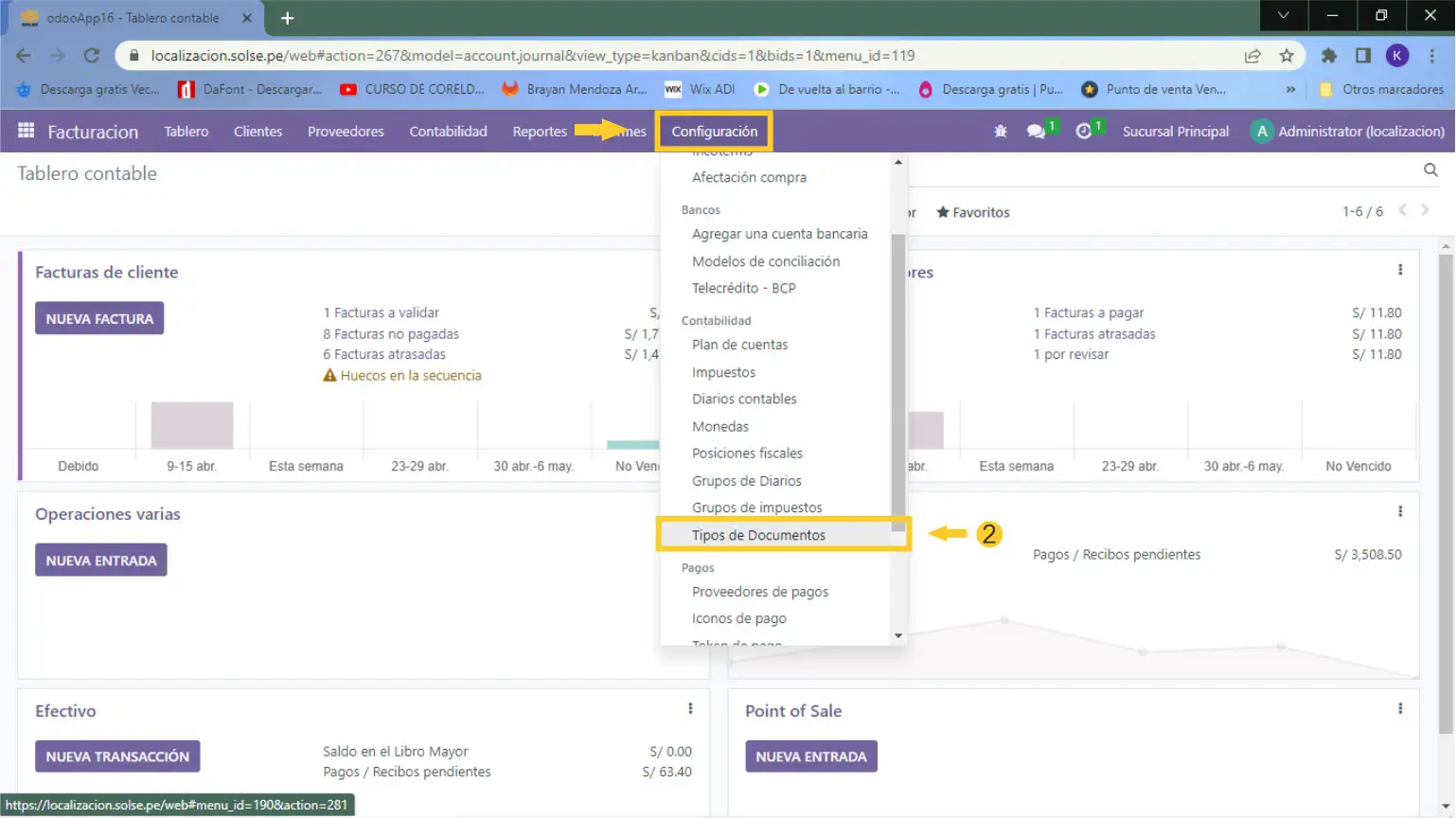The width and height of the screenshot is (1456, 818).
Task: Select Impuestos entry
Action: [x=724, y=372]
